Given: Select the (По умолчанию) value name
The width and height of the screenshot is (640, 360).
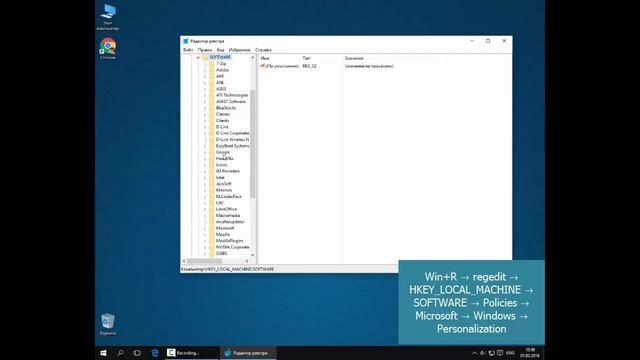Looking at the screenshot, I should 282,66.
